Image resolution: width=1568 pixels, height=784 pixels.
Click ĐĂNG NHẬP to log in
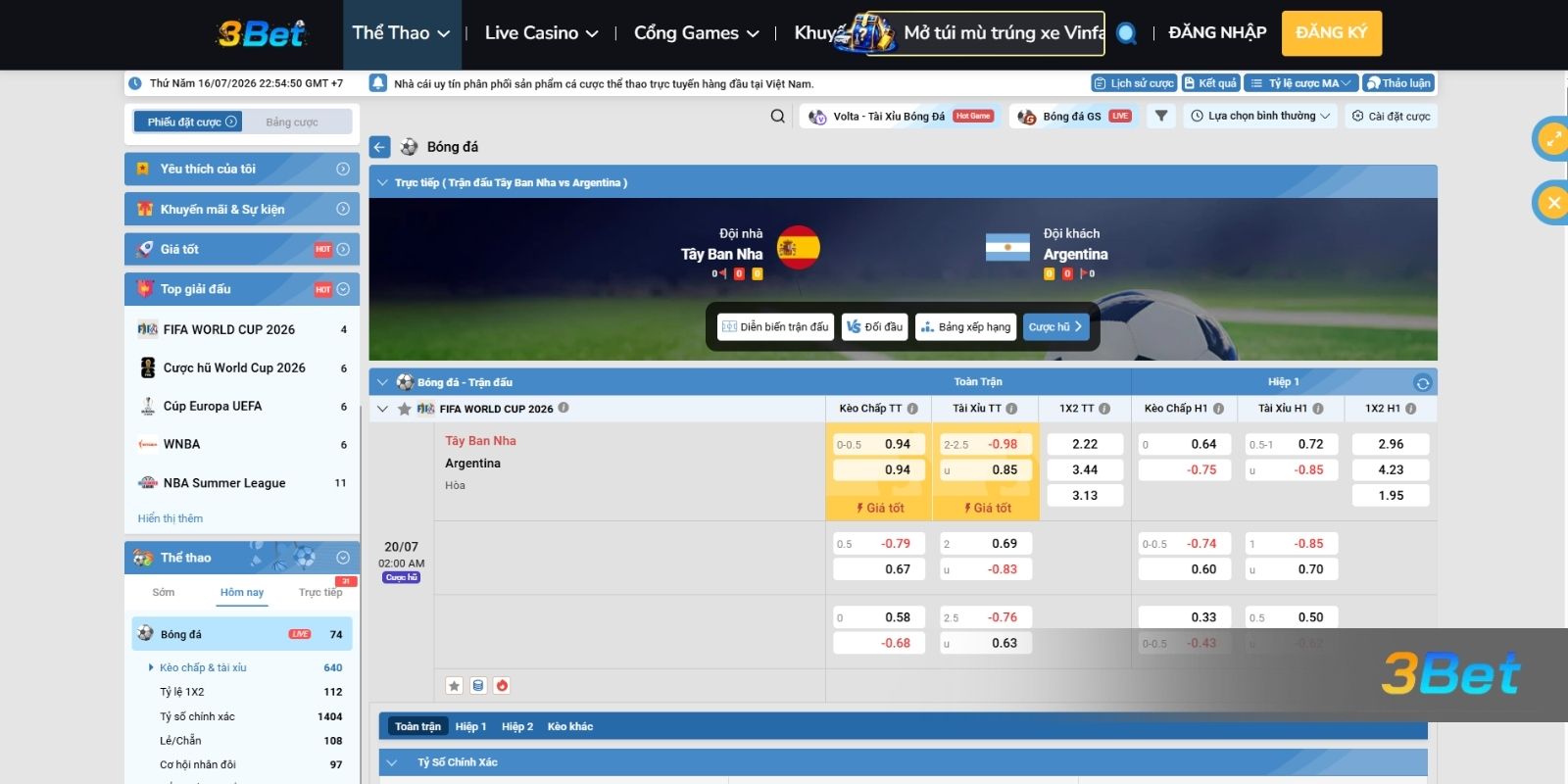coord(1217,33)
